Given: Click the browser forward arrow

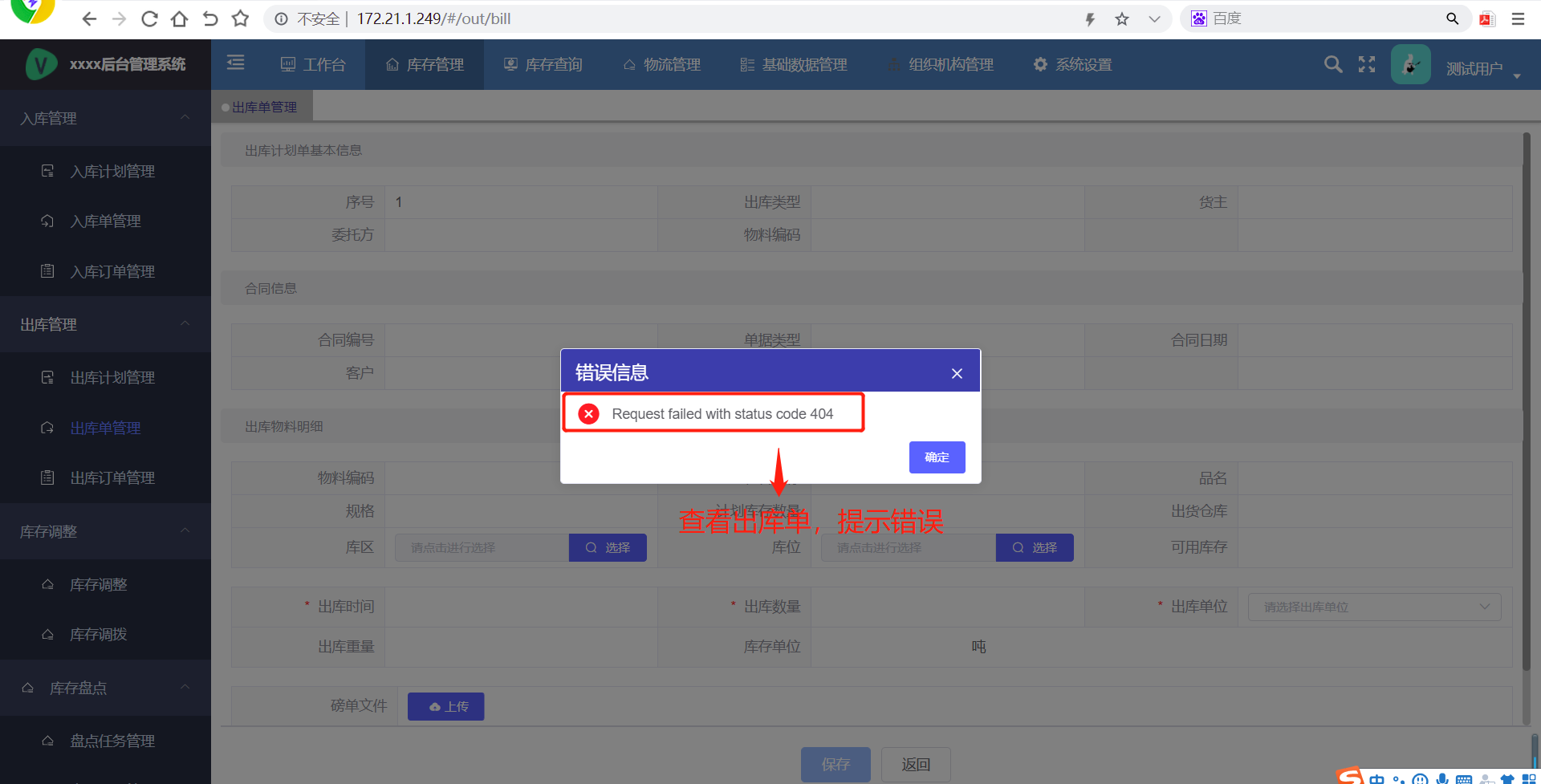Looking at the screenshot, I should pyautogui.click(x=119, y=18).
